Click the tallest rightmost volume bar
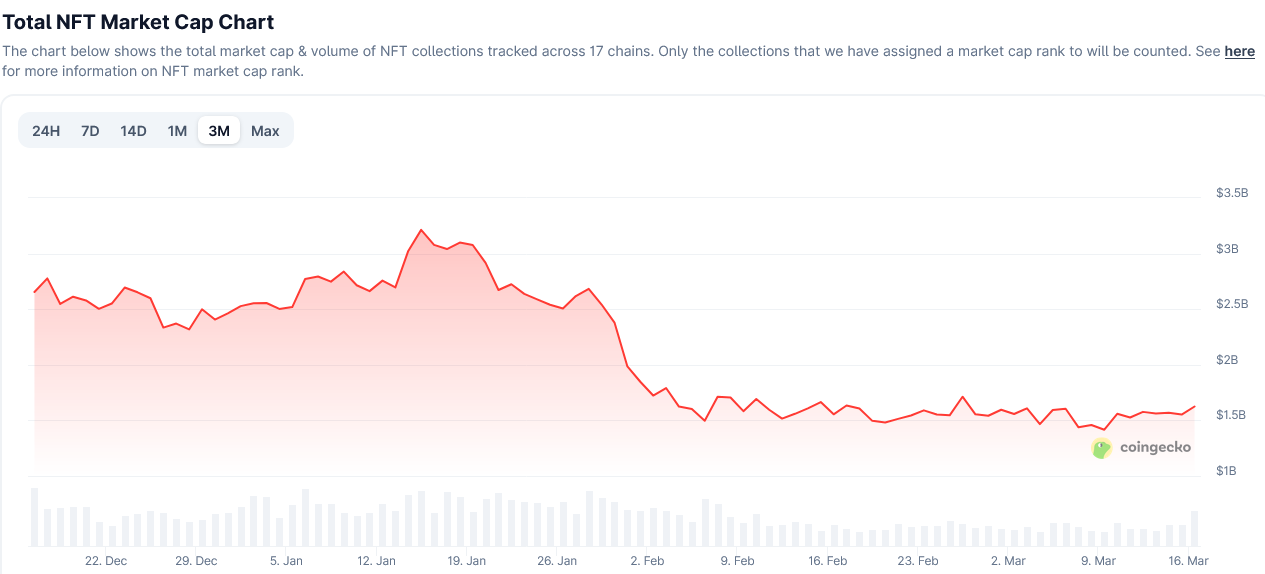Screen dimensions: 1265x574 1194,529
